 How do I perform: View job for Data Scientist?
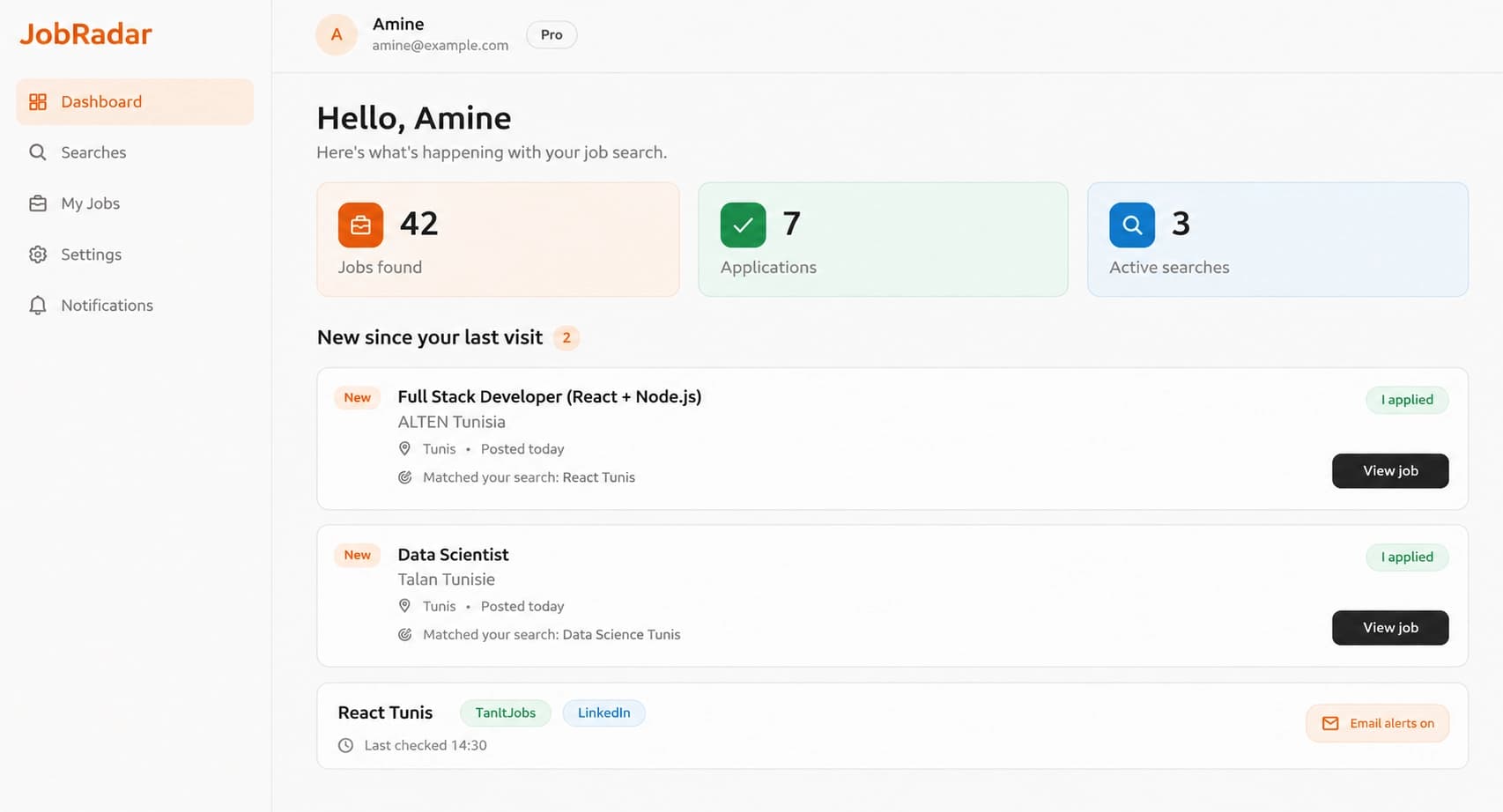[x=1390, y=628]
